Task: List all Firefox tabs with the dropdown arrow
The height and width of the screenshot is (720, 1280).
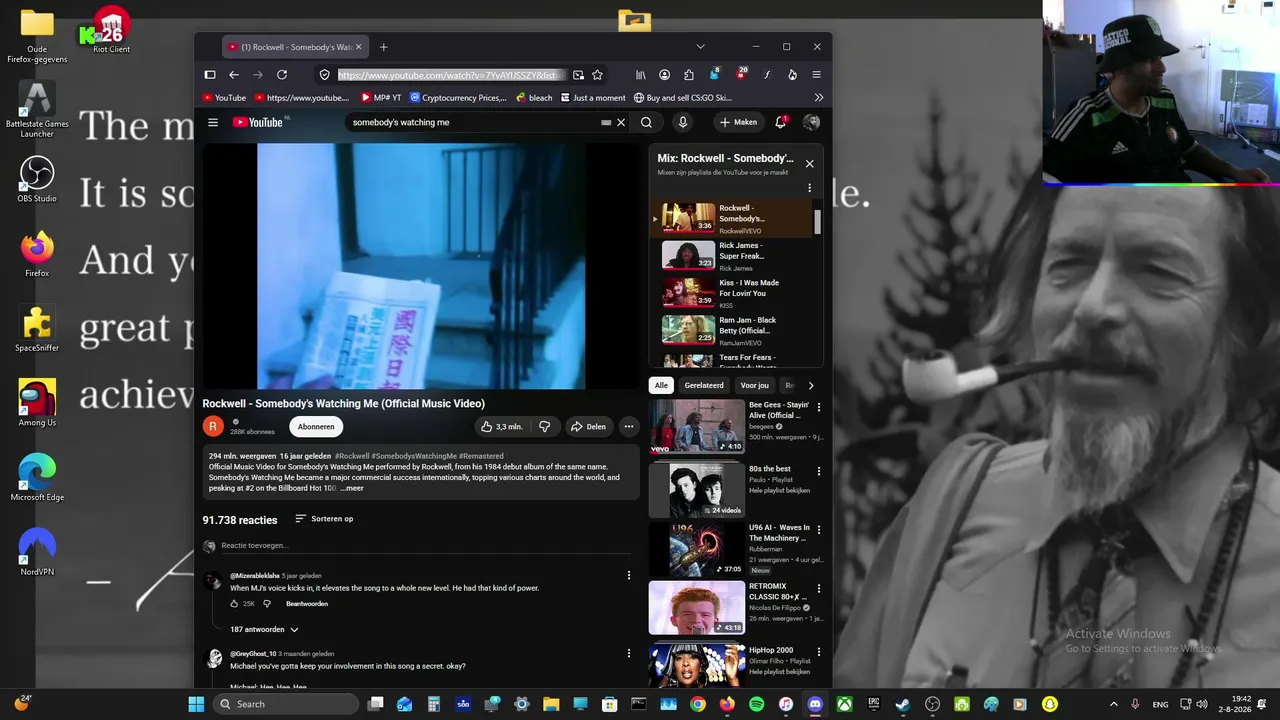Action: (x=700, y=47)
